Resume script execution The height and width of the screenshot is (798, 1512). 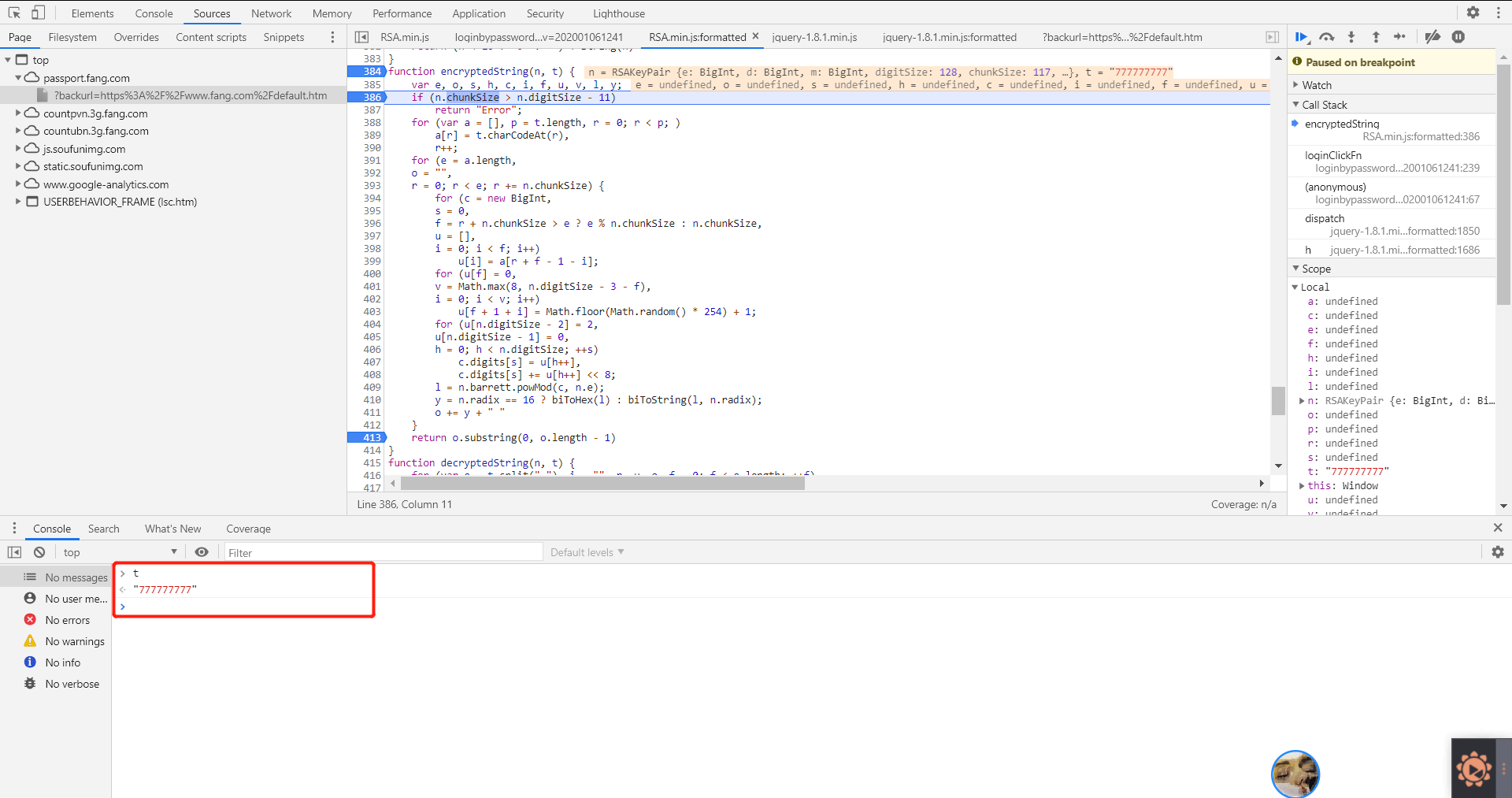click(1301, 36)
